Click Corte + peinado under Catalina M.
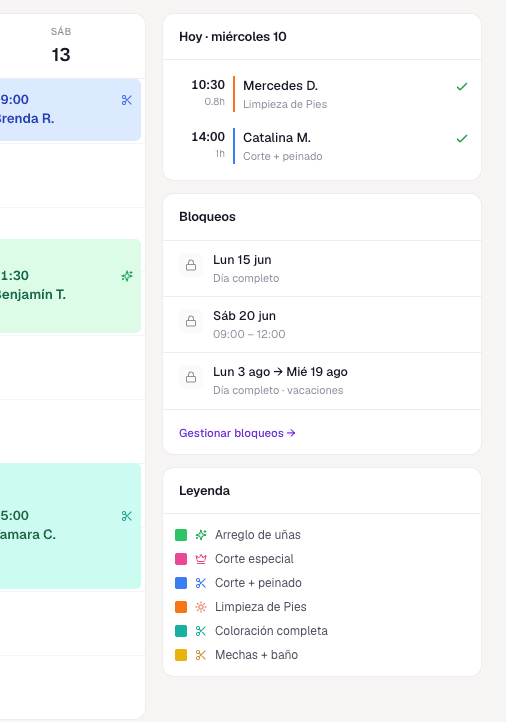This screenshot has width=506, height=722. tap(283, 157)
